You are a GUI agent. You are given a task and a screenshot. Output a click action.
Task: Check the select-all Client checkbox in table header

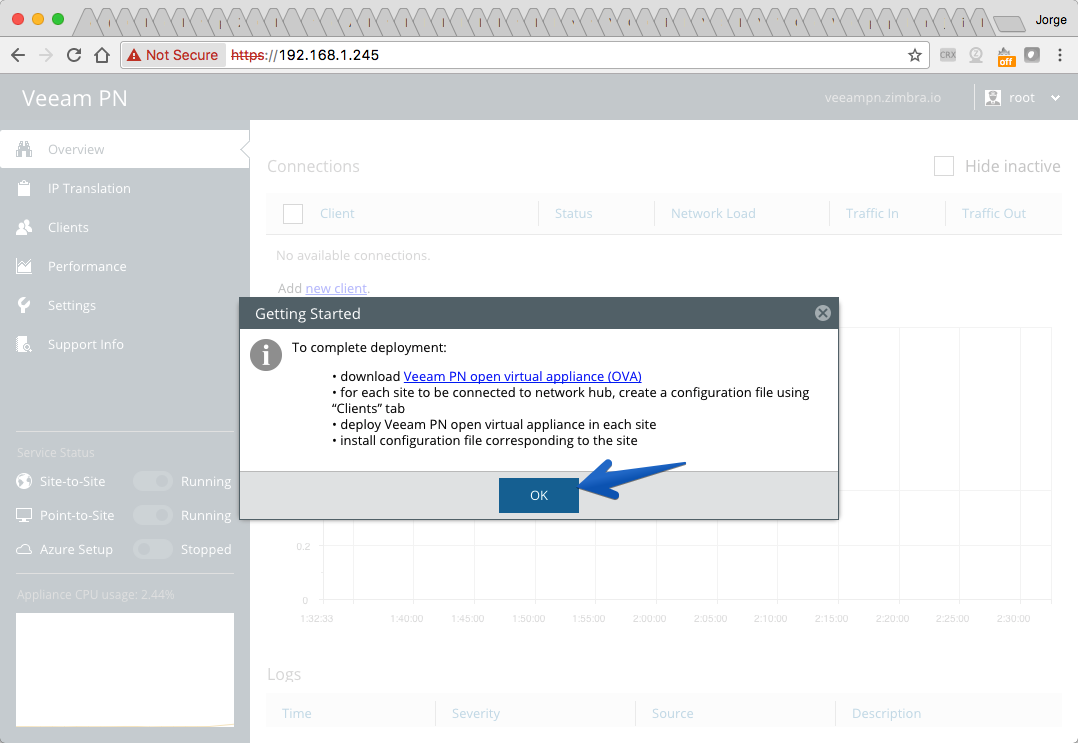point(293,214)
